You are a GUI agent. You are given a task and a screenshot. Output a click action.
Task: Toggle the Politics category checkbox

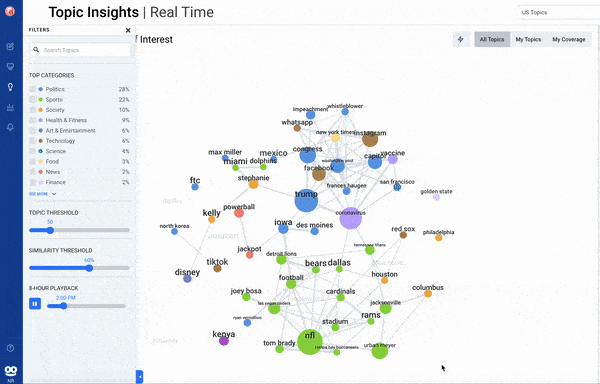pos(33,89)
